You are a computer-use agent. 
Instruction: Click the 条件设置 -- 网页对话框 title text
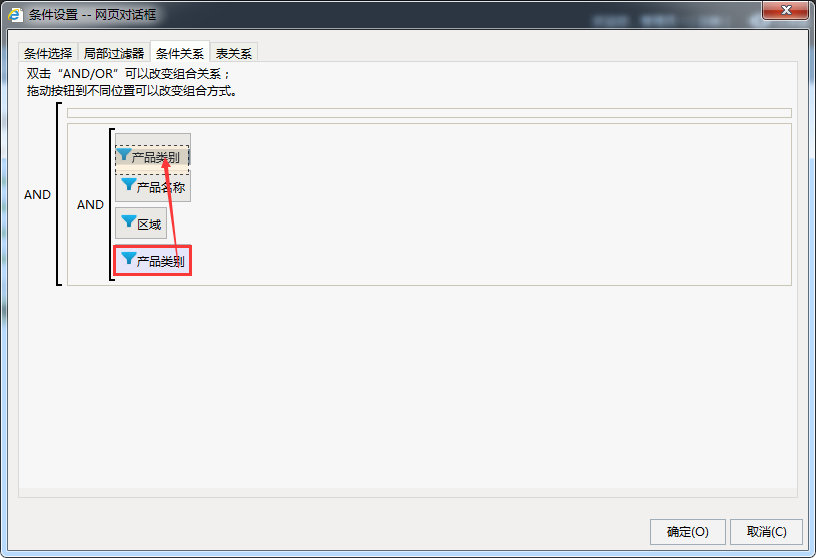pos(92,15)
